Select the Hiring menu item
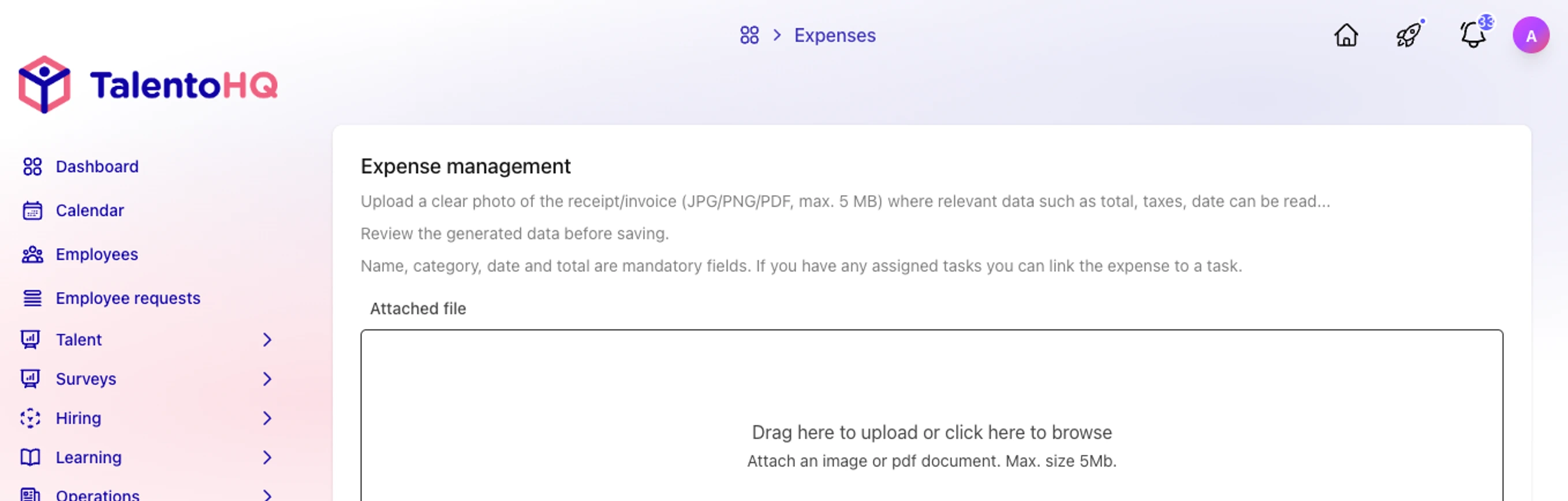Image resolution: width=1568 pixels, height=501 pixels. (x=79, y=418)
